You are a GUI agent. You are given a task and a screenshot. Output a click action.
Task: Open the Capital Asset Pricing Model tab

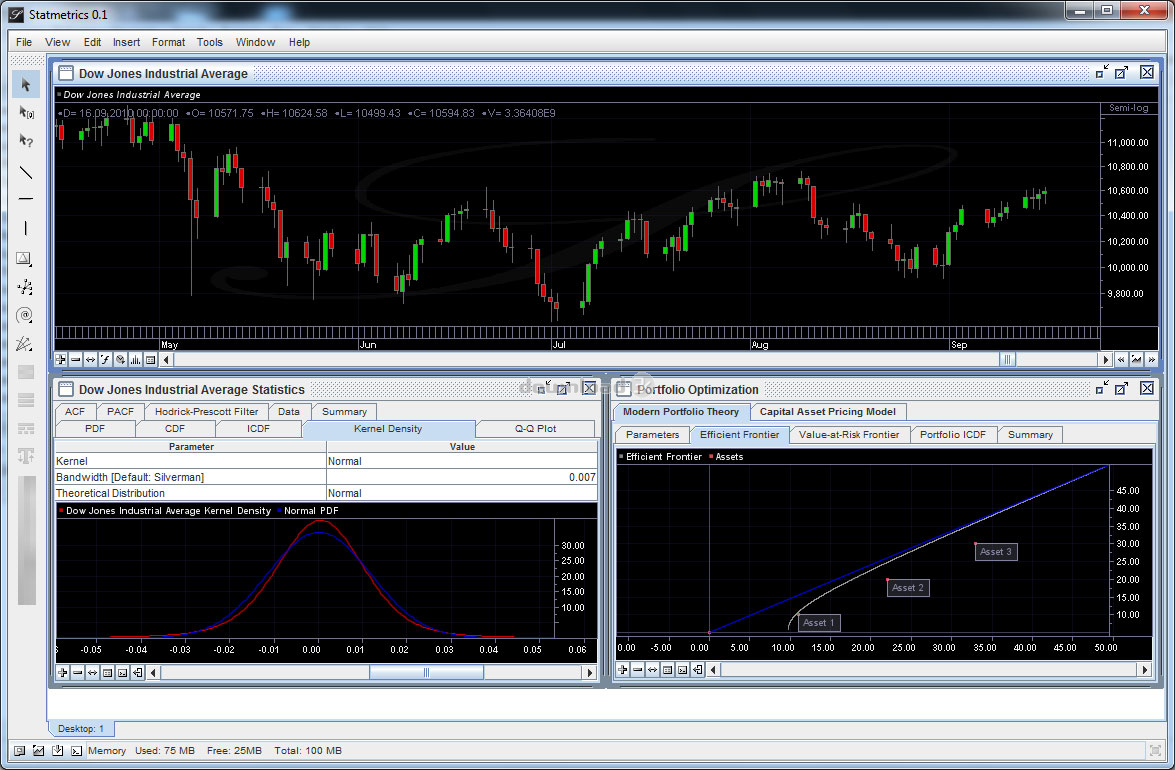pyautogui.click(x=827, y=411)
